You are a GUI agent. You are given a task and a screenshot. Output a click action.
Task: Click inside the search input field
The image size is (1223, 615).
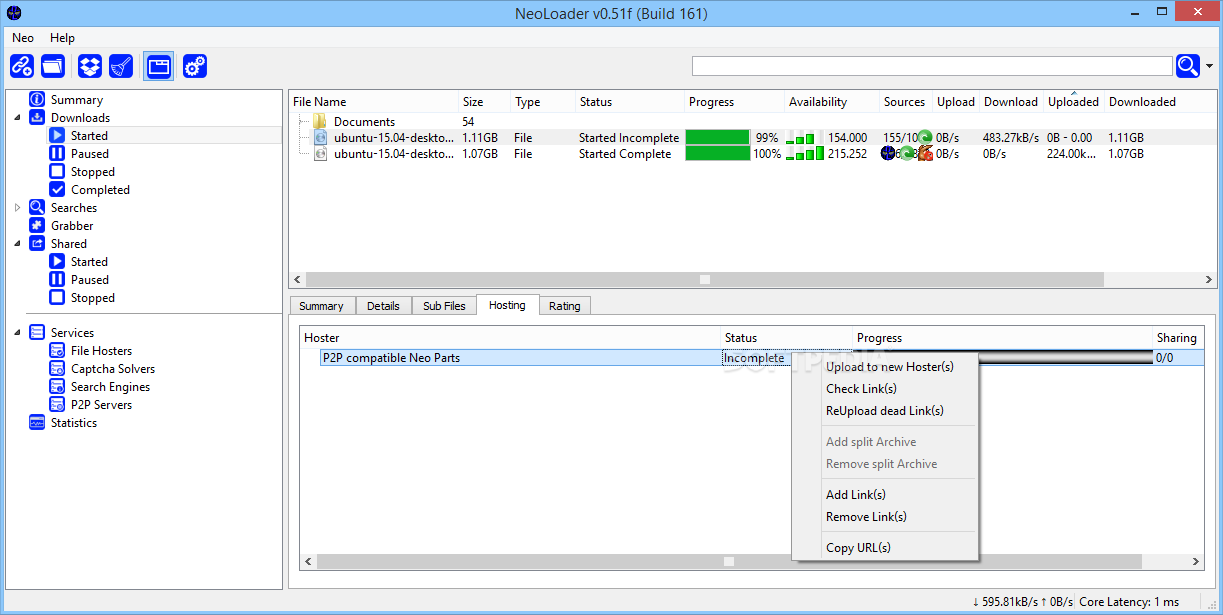[x=932, y=66]
